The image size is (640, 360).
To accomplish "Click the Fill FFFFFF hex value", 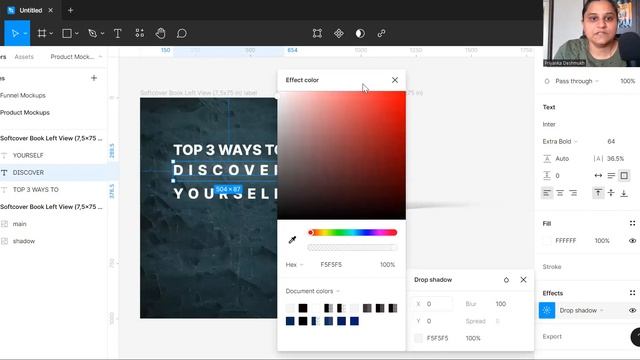I will pyautogui.click(x=566, y=241).
